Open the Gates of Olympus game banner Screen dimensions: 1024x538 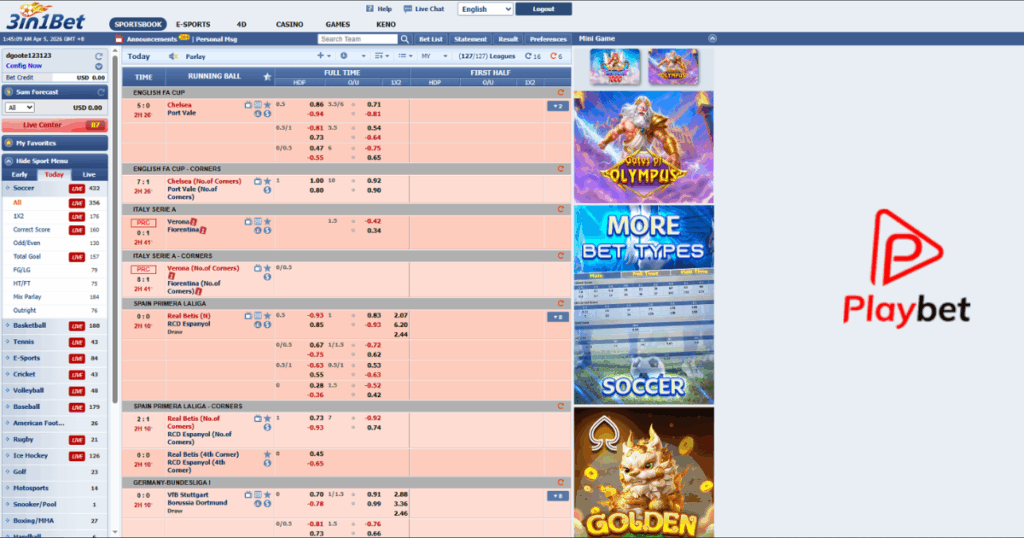pyautogui.click(x=644, y=147)
